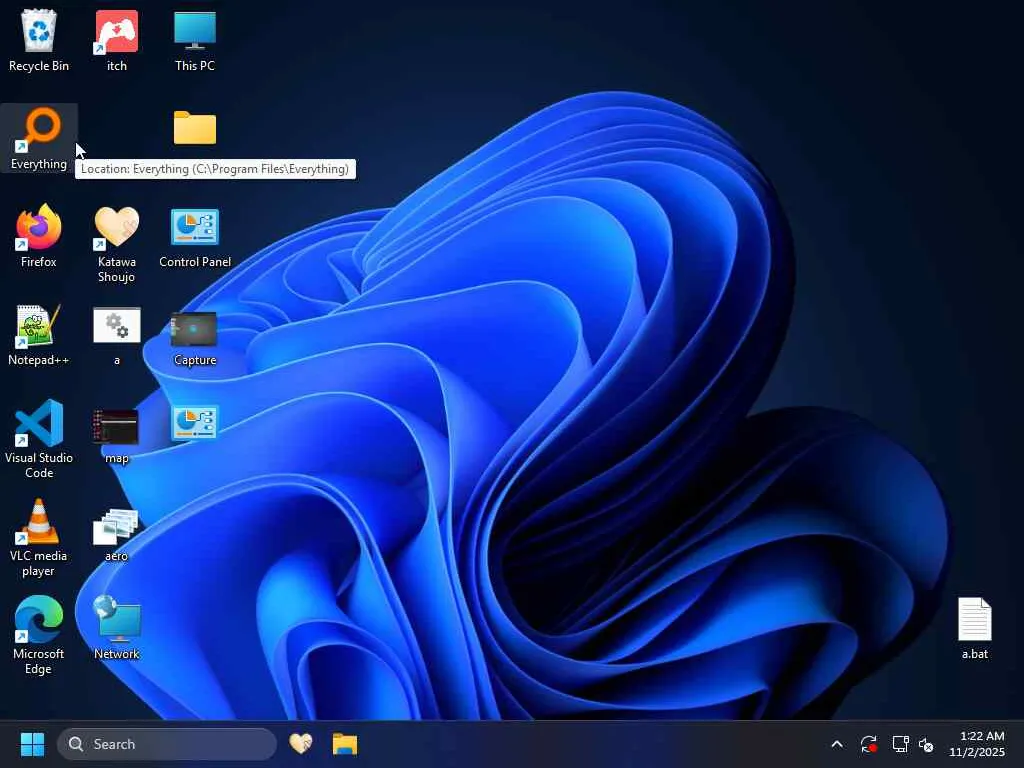Select the Notepad++ desktop shortcut

[39, 334]
